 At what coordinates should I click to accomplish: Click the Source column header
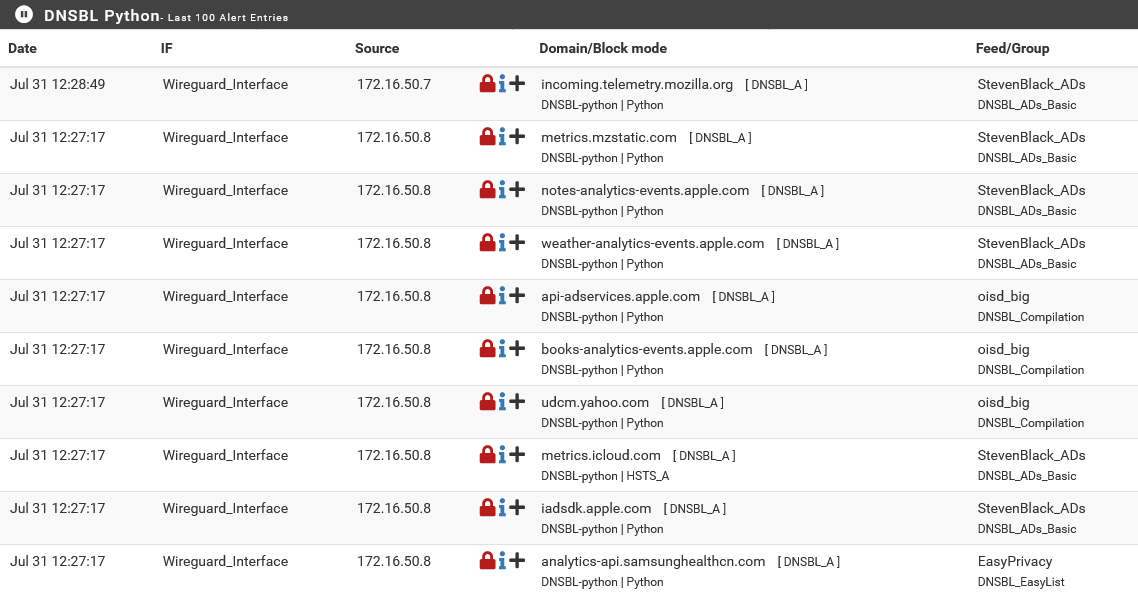click(377, 49)
